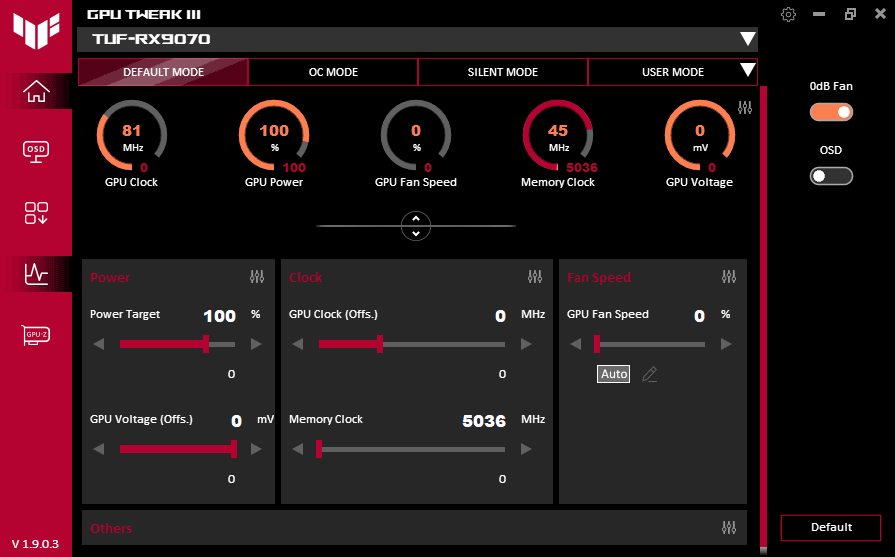The image size is (895, 557).
Task: Expand the TUF-RX9070 GPU selection dropdown
Action: coord(747,39)
